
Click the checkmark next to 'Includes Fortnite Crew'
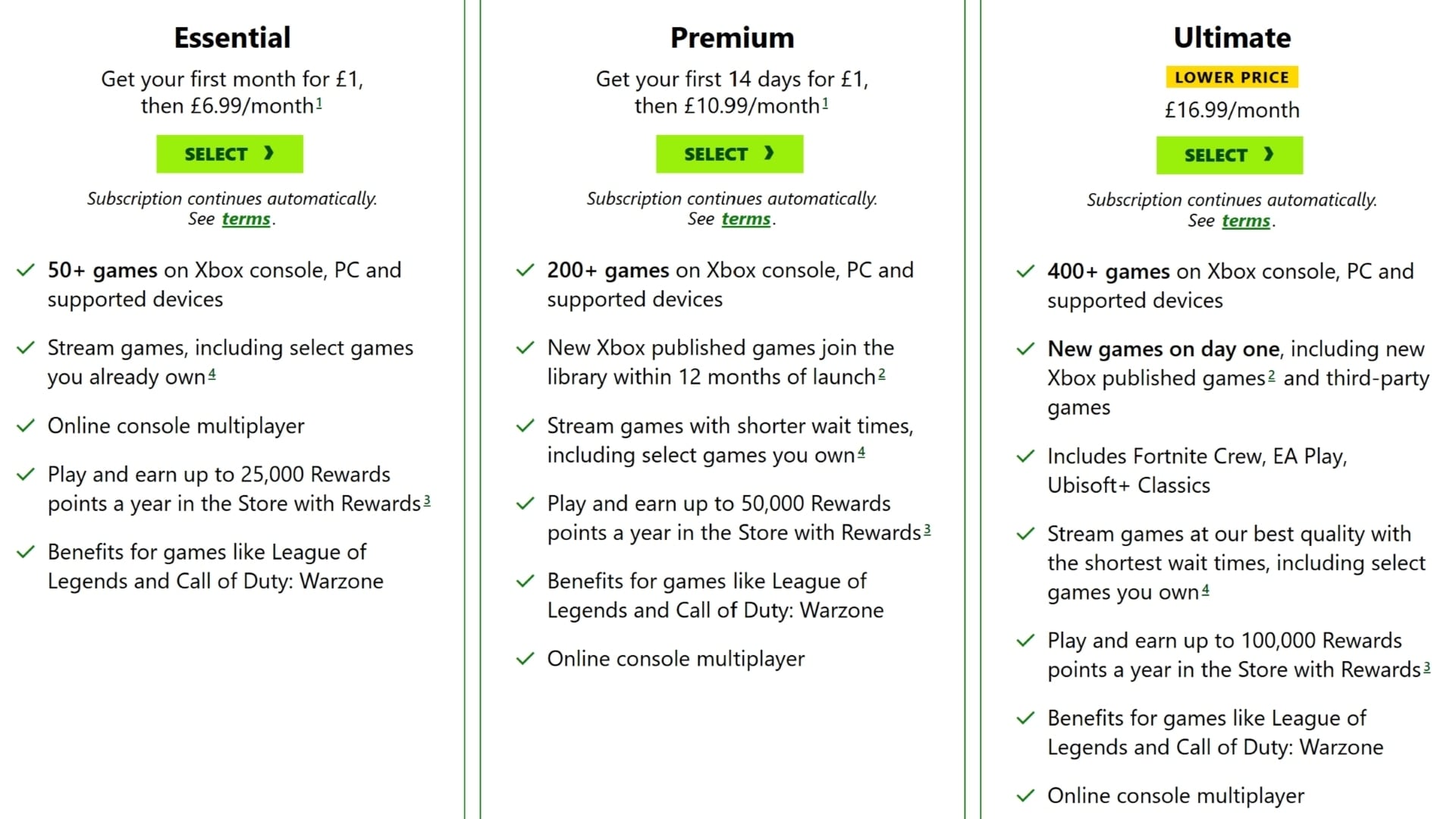point(1025,457)
